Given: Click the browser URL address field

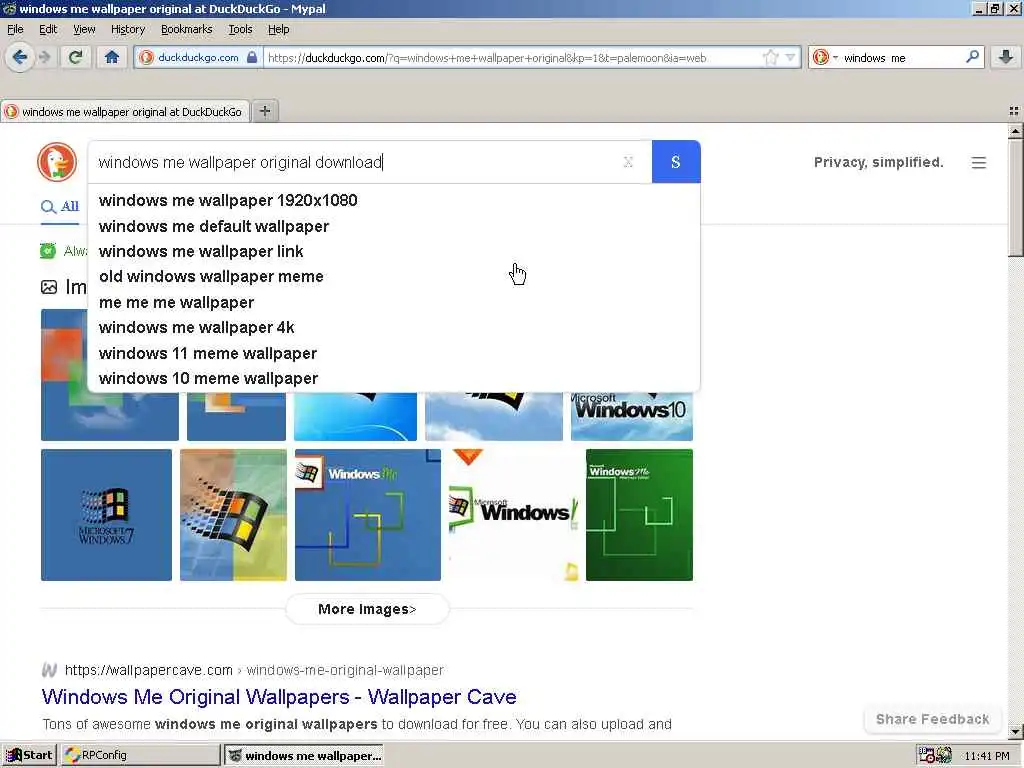Looking at the screenshot, I should pyautogui.click(x=513, y=57).
